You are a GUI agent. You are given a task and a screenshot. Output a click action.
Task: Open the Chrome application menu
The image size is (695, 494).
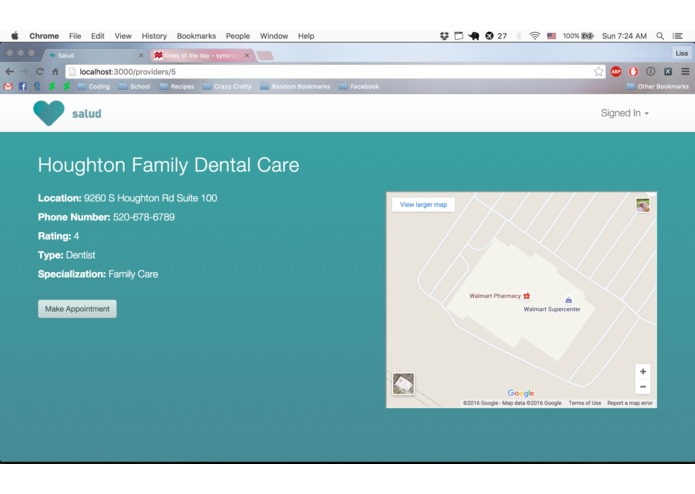pos(44,36)
